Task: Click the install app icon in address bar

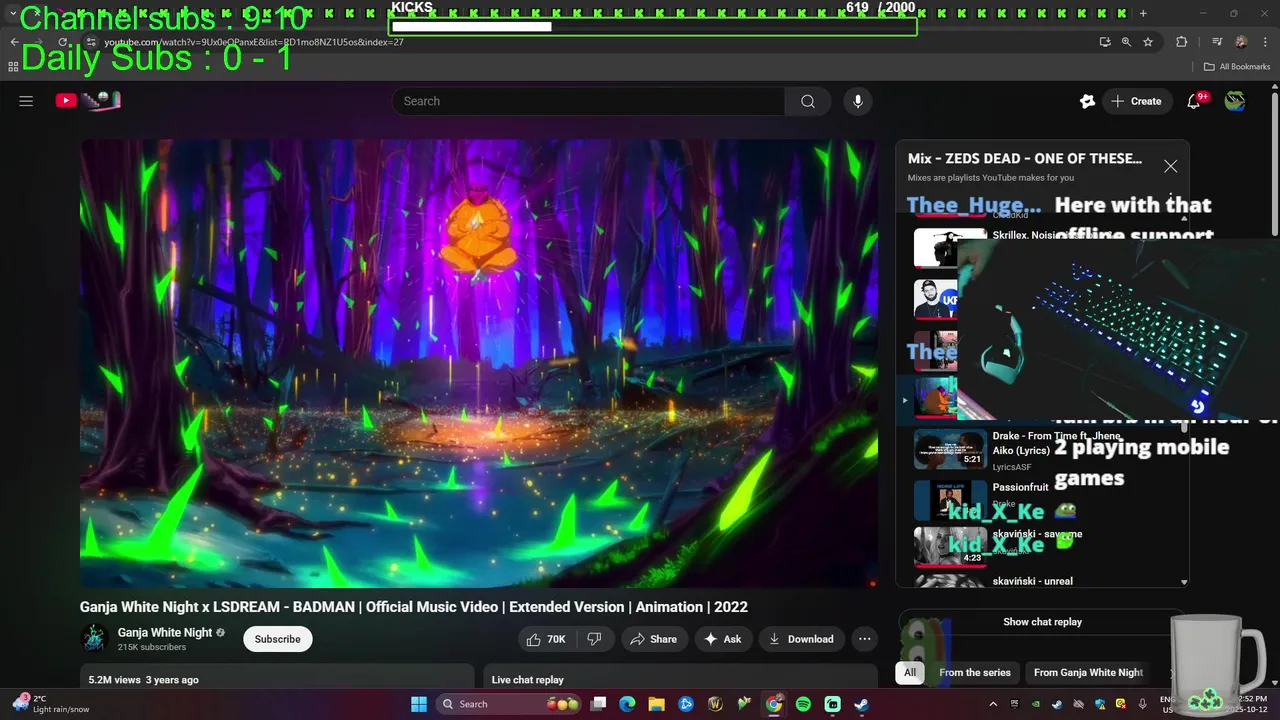Action: [x=1104, y=42]
